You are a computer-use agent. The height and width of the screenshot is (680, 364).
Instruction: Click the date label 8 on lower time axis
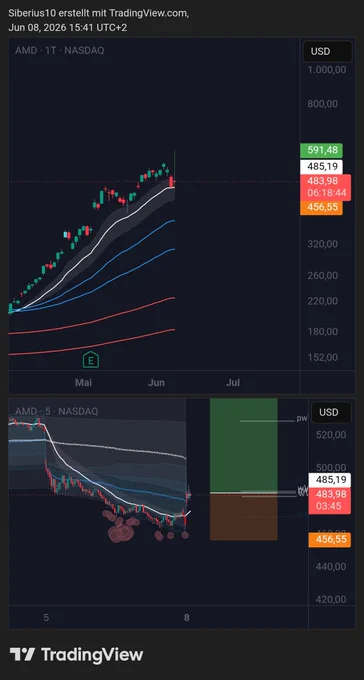[187, 618]
